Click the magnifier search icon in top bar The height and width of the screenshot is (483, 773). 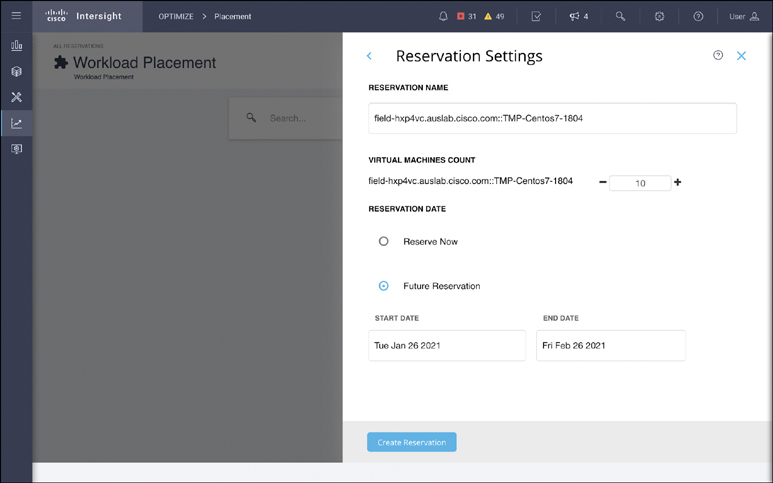pos(621,16)
